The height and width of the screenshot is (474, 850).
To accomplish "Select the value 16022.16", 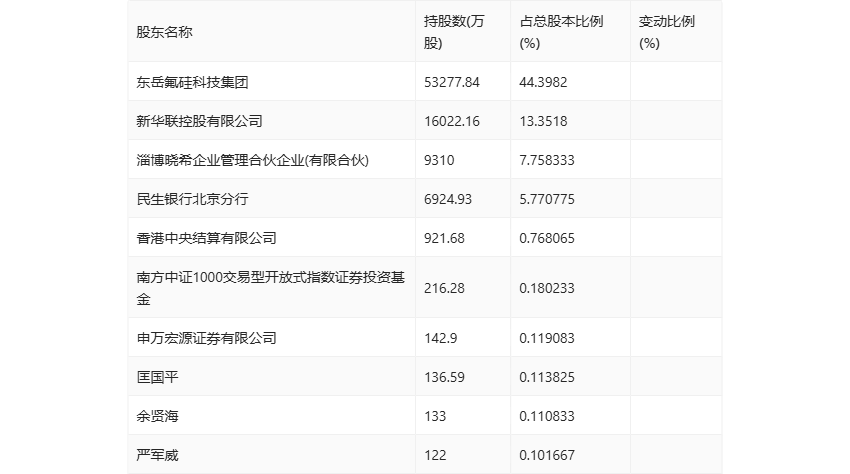I will coord(452,121).
